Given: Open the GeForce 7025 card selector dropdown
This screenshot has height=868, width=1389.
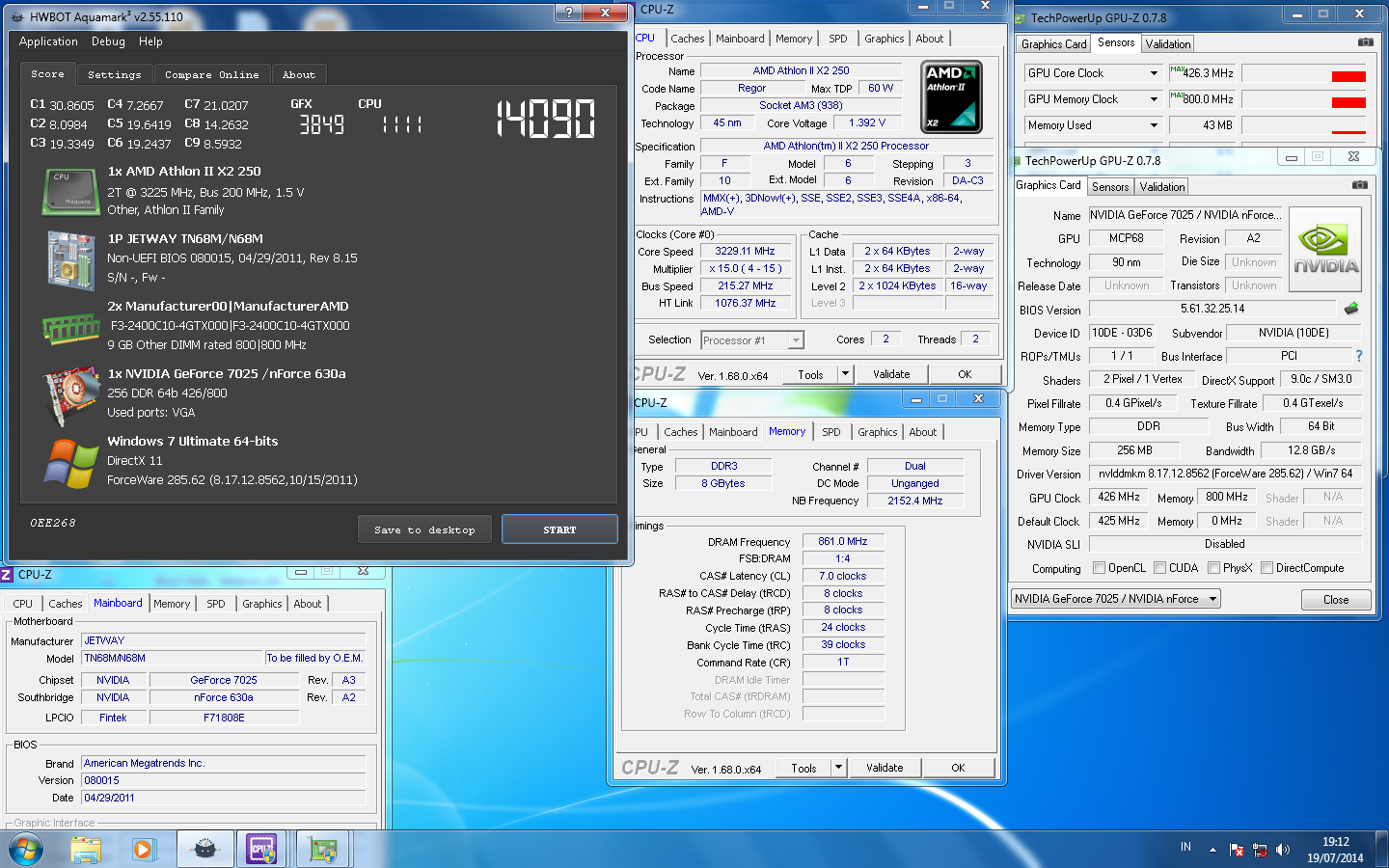Looking at the screenshot, I should pyautogui.click(x=1213, y=599).
